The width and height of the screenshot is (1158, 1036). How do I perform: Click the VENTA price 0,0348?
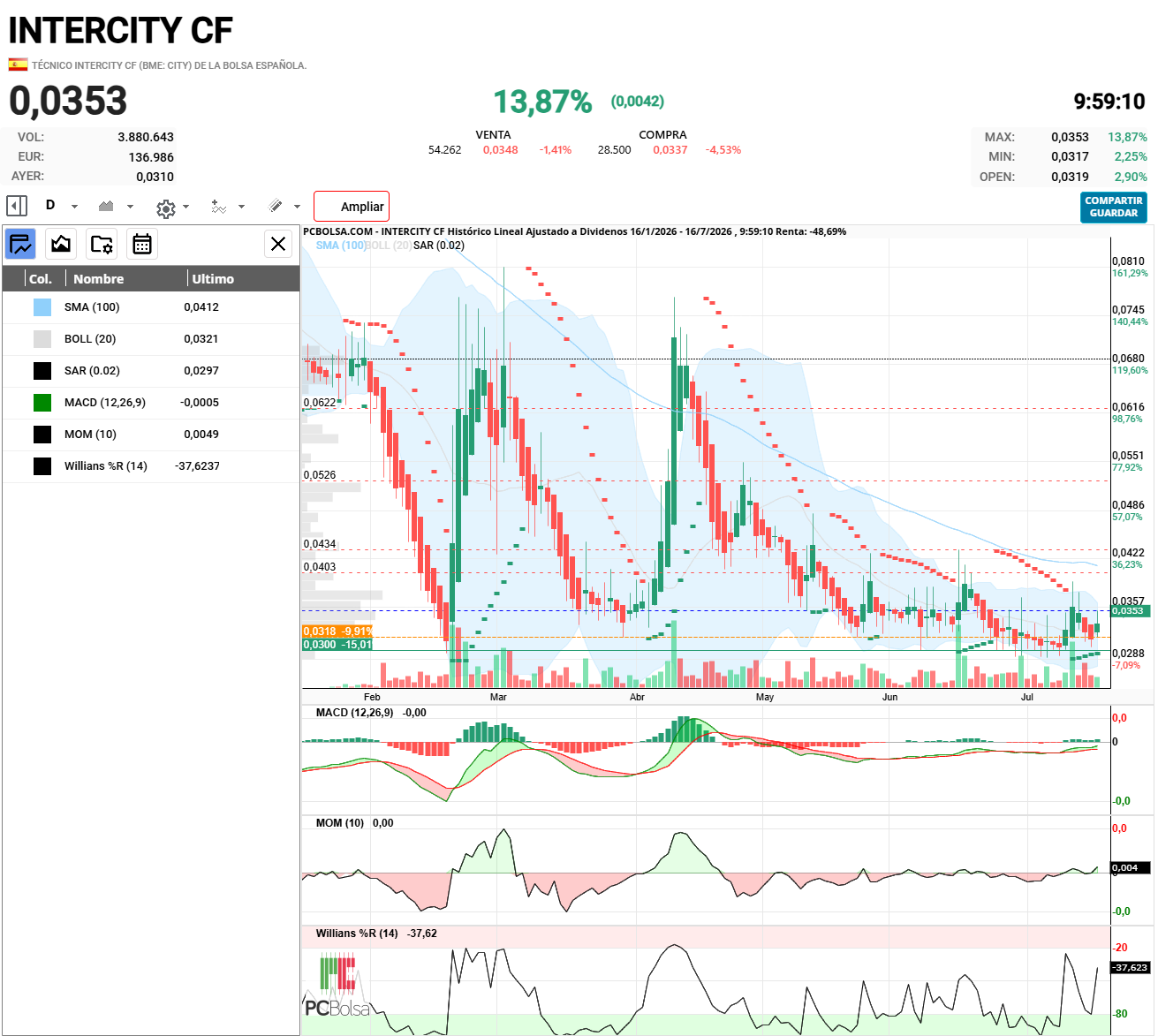click(x=501, y=150)
